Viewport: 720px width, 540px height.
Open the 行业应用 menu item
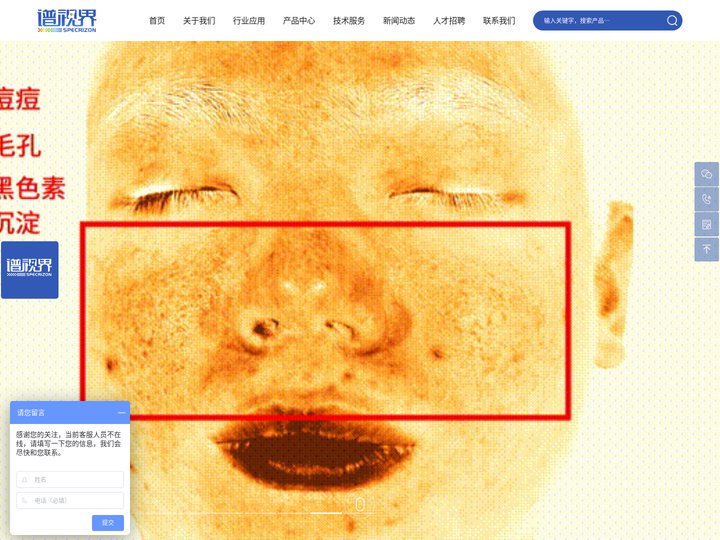point(249,21)
